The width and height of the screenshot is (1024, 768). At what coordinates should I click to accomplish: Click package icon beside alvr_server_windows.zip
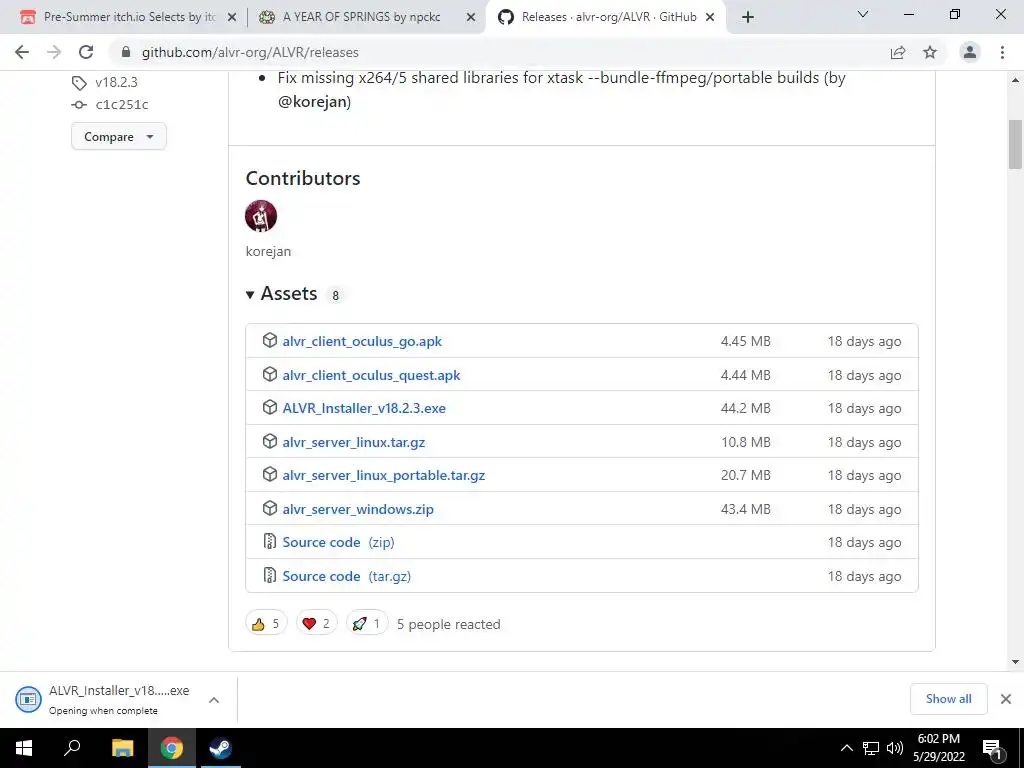click(x=270, y=508)
